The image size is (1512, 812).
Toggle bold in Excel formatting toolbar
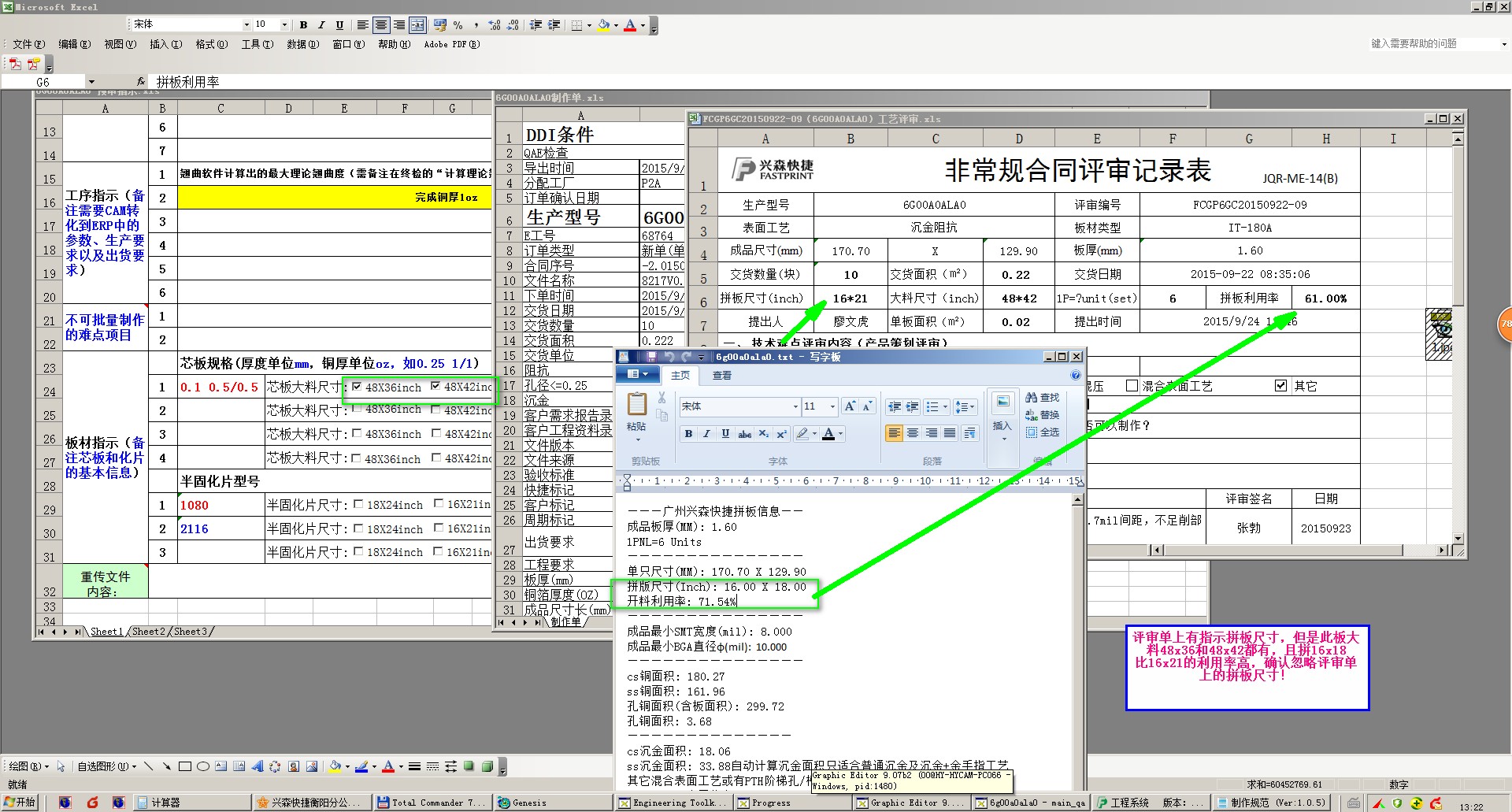coord(304,25)
